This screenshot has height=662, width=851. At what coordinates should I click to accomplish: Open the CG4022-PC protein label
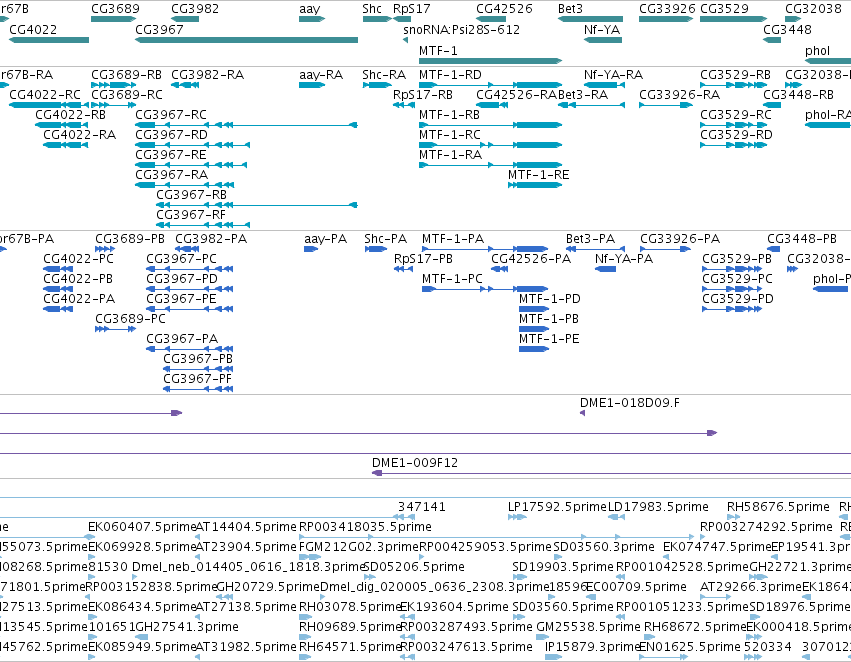[x=79, y=259]
